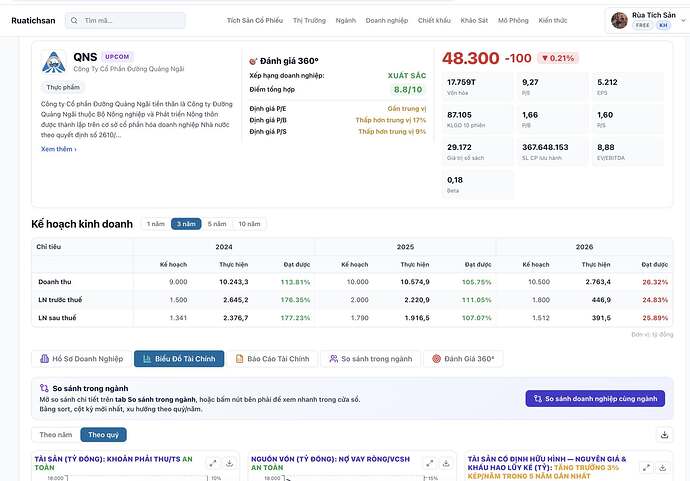This screenshot has width=690, height=481.
Task: Open Kiến thức menu
Action: point(553,20)
